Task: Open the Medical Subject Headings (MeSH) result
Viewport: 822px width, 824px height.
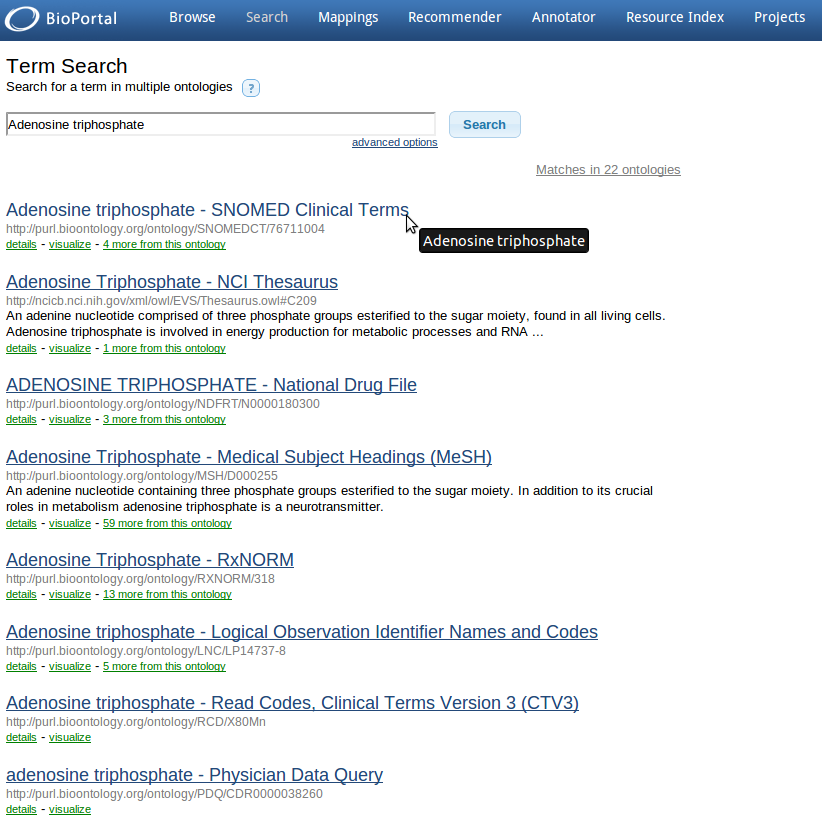Action: [x=249, y=457]
